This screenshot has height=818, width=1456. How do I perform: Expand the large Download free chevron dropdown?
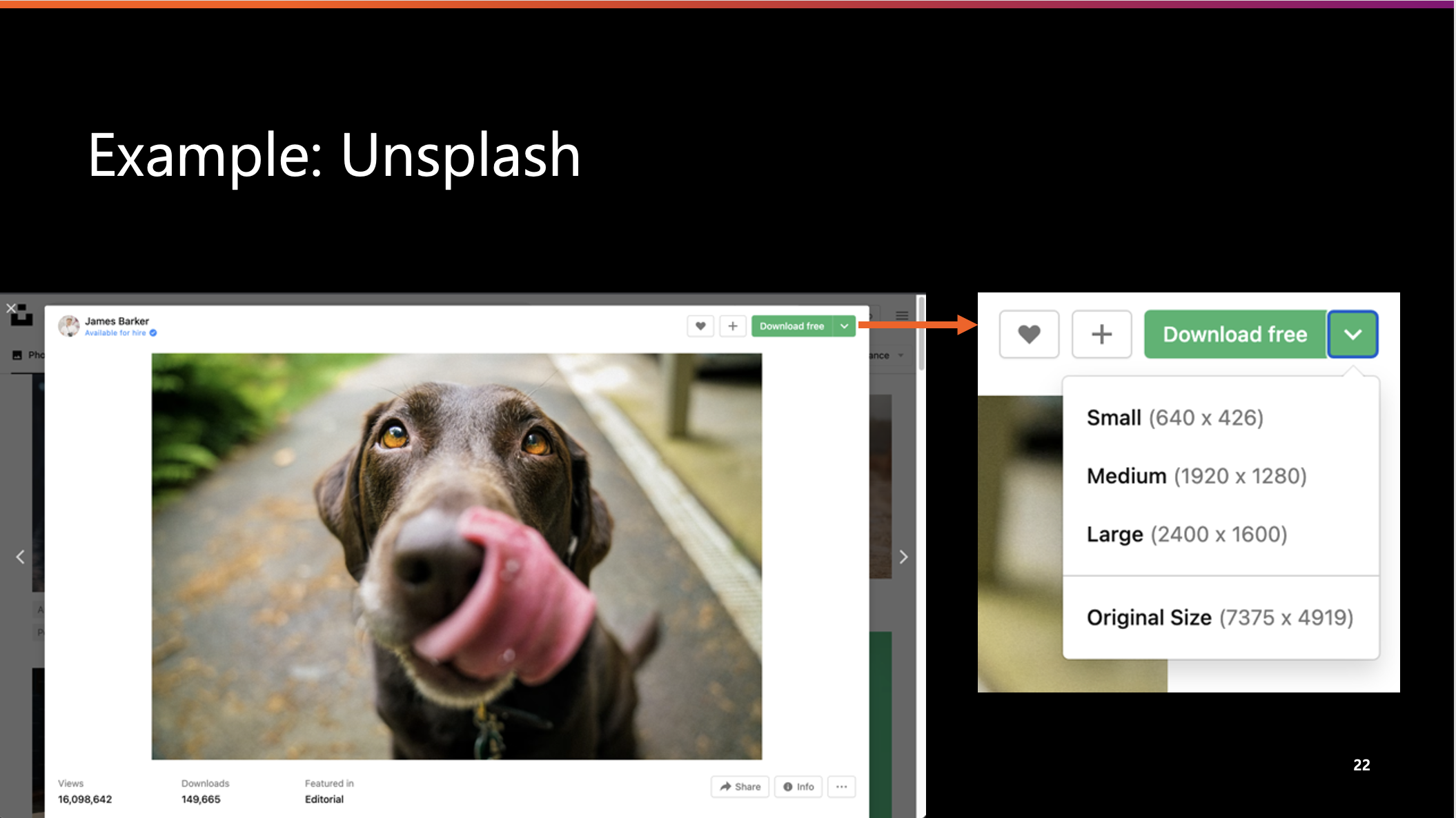[x=1352, y=335]
